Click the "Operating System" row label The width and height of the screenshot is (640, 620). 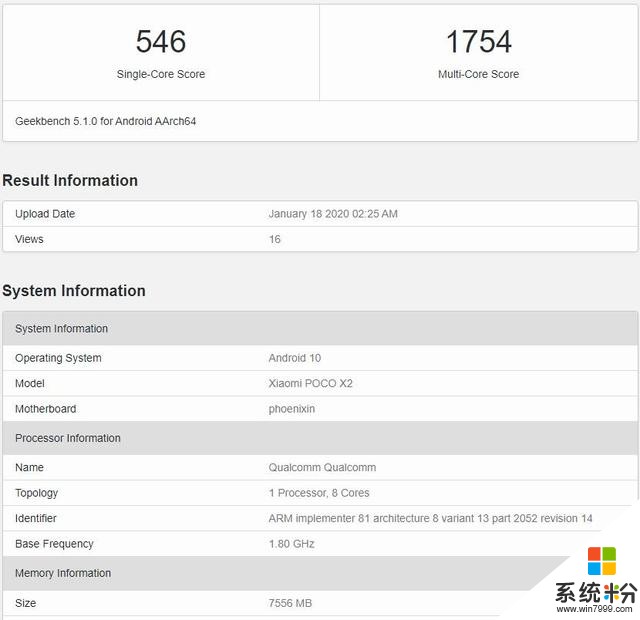tap(58, 358)
